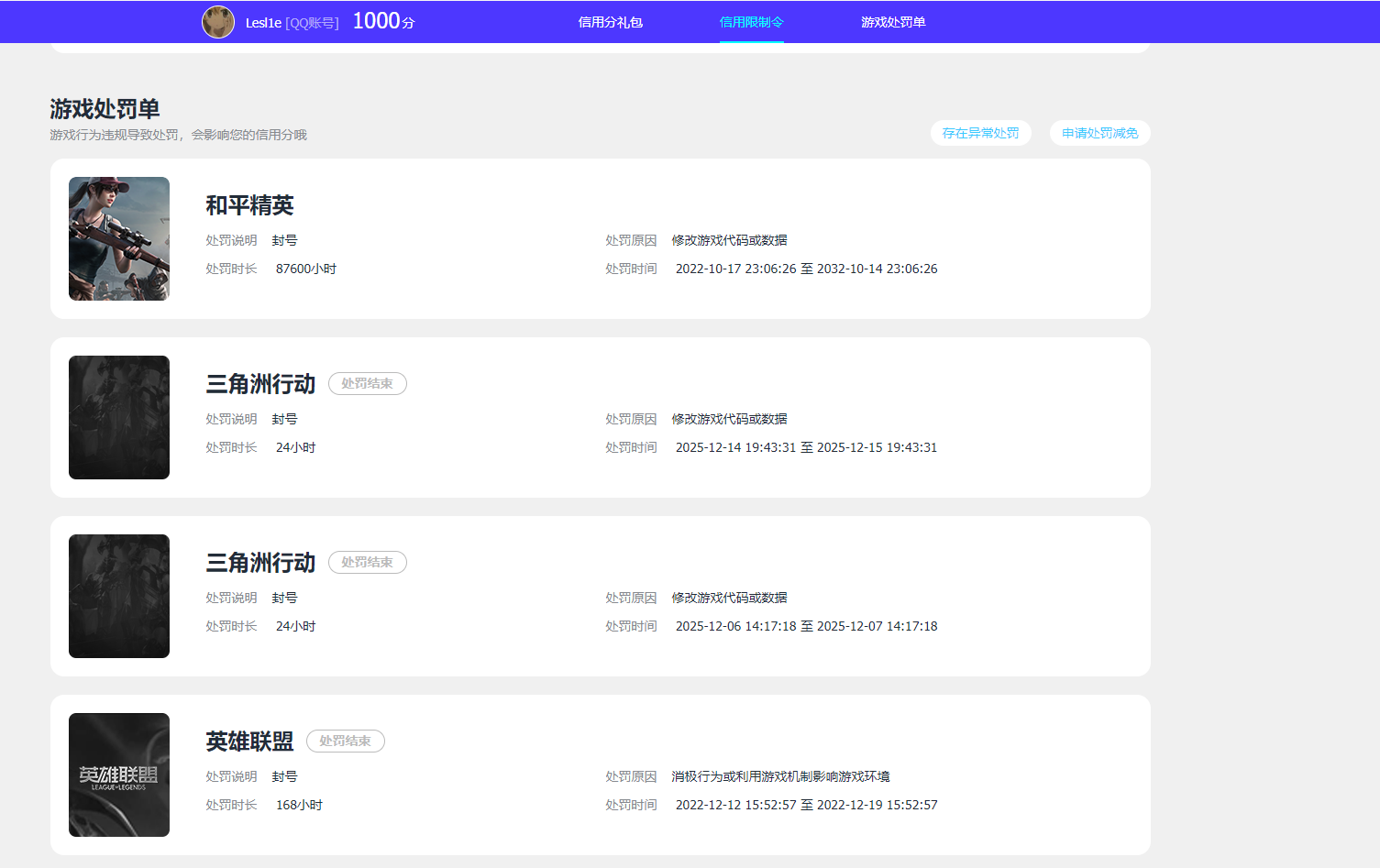Click the 存在异常处罚 button
Screen dimensions: 1380x868
click(x=981, y=133)
